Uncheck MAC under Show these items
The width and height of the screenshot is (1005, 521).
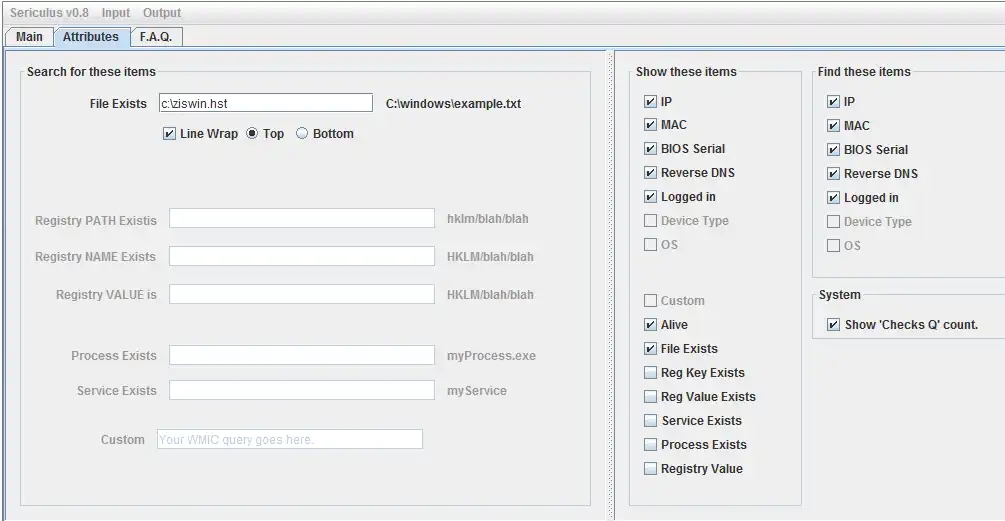(x=650, y=124)
